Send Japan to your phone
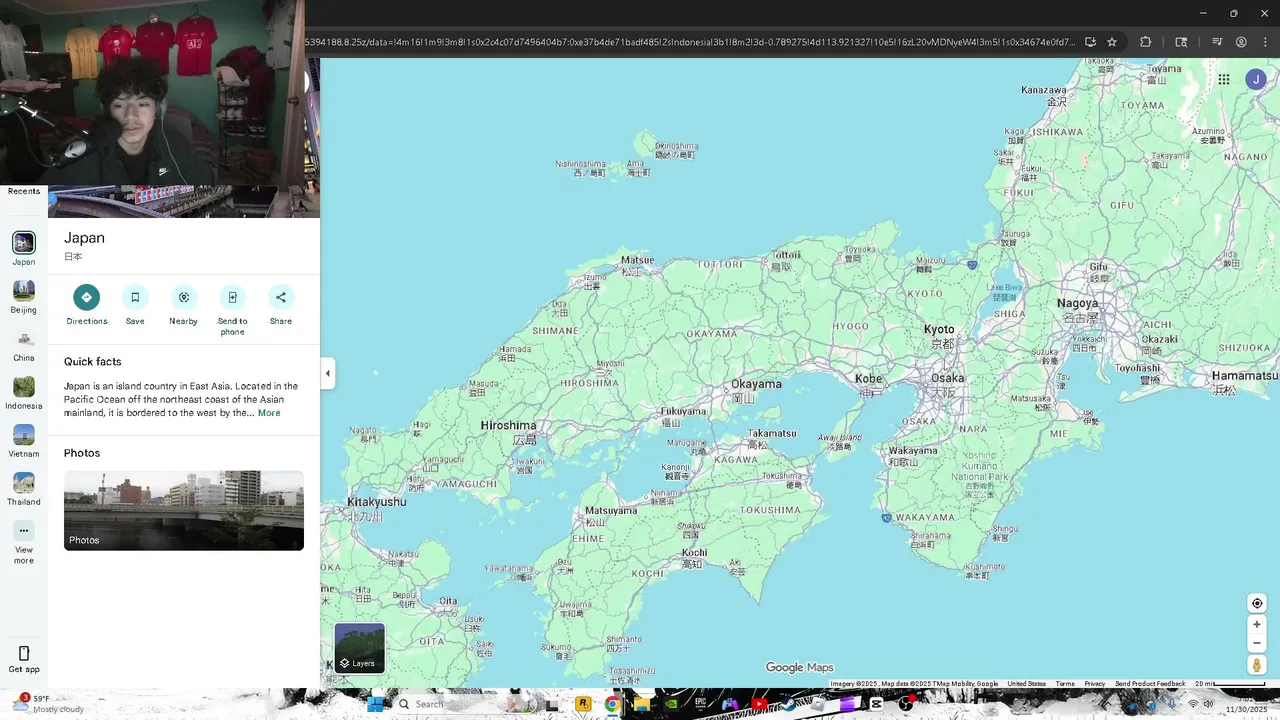The width and height of the screenshot is (1280, 720). pyautogui.click(x=232, y=297)
